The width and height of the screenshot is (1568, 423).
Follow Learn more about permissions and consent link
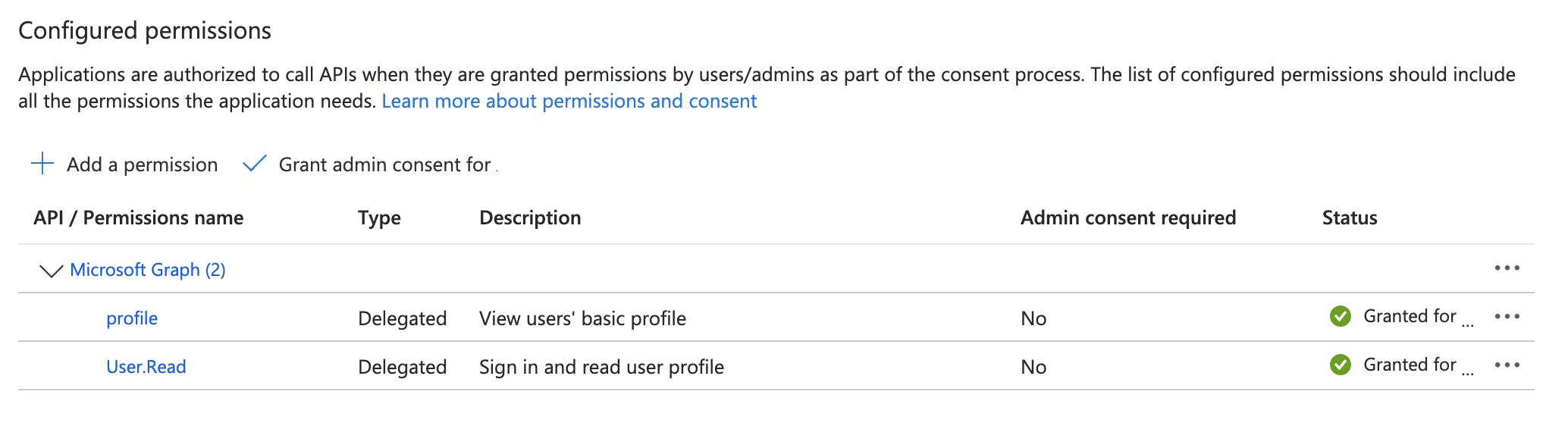point(569,102)
